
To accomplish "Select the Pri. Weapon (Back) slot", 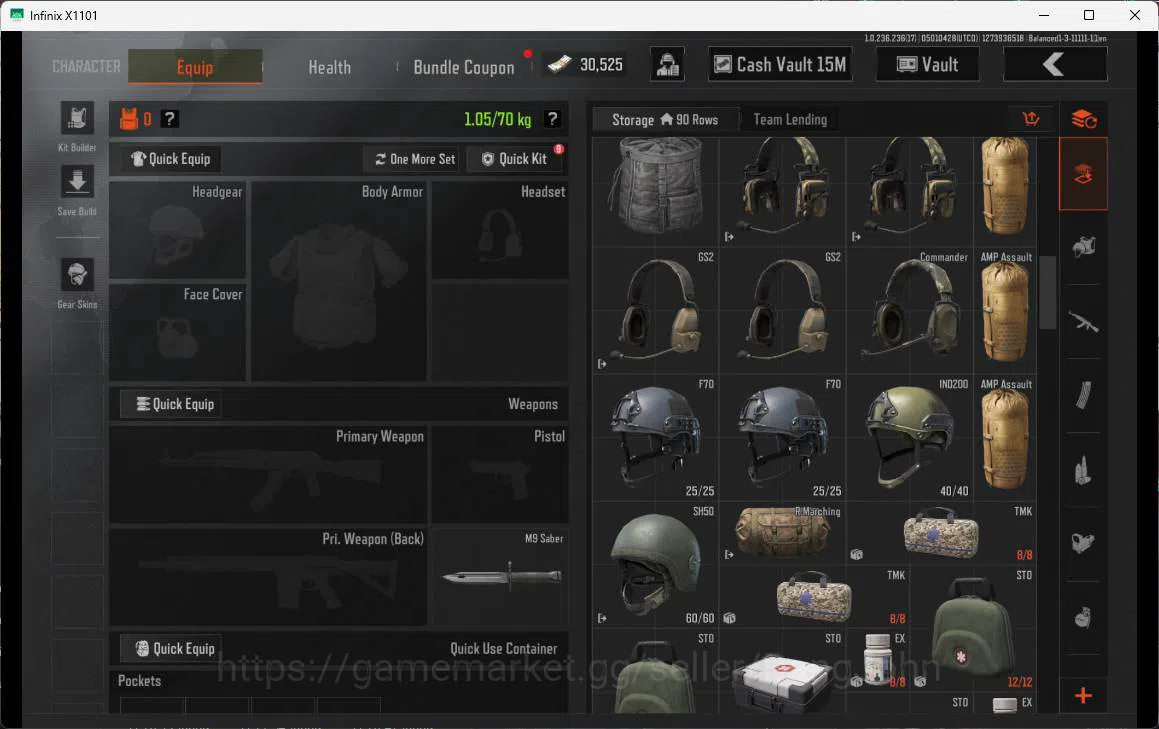I will (x=268, y=577).
